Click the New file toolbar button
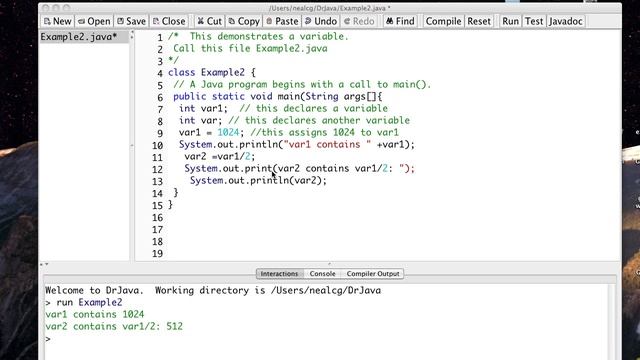 [58, 21]
